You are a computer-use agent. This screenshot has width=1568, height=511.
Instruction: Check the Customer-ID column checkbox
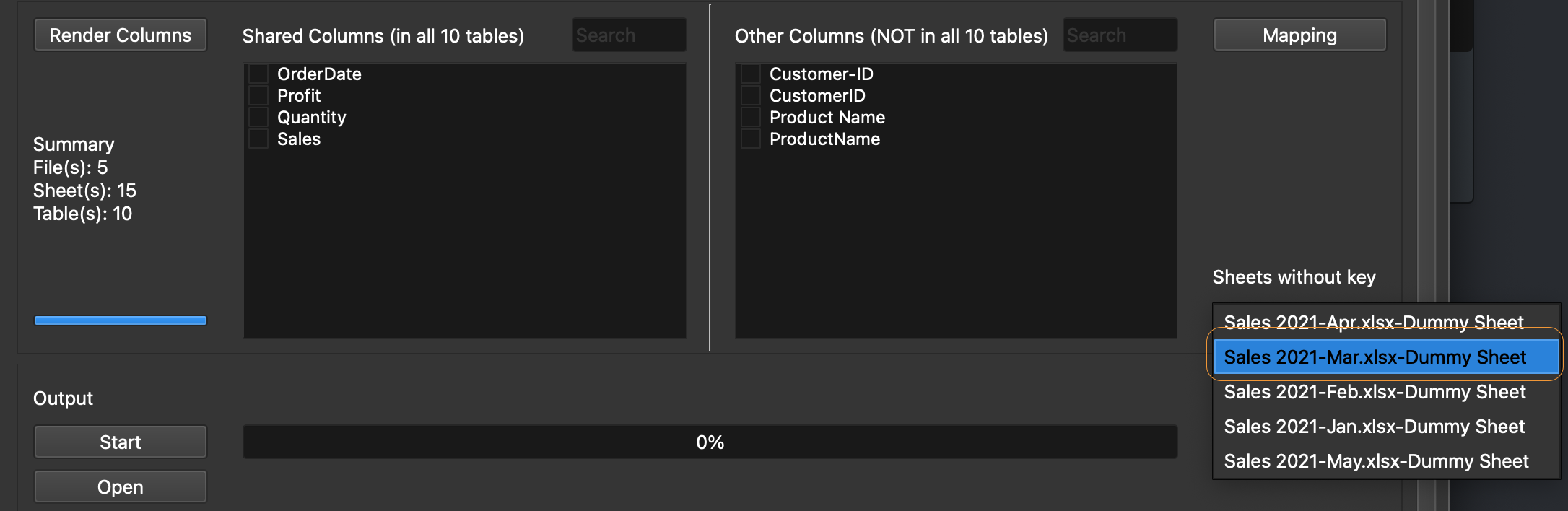(751, 74)
